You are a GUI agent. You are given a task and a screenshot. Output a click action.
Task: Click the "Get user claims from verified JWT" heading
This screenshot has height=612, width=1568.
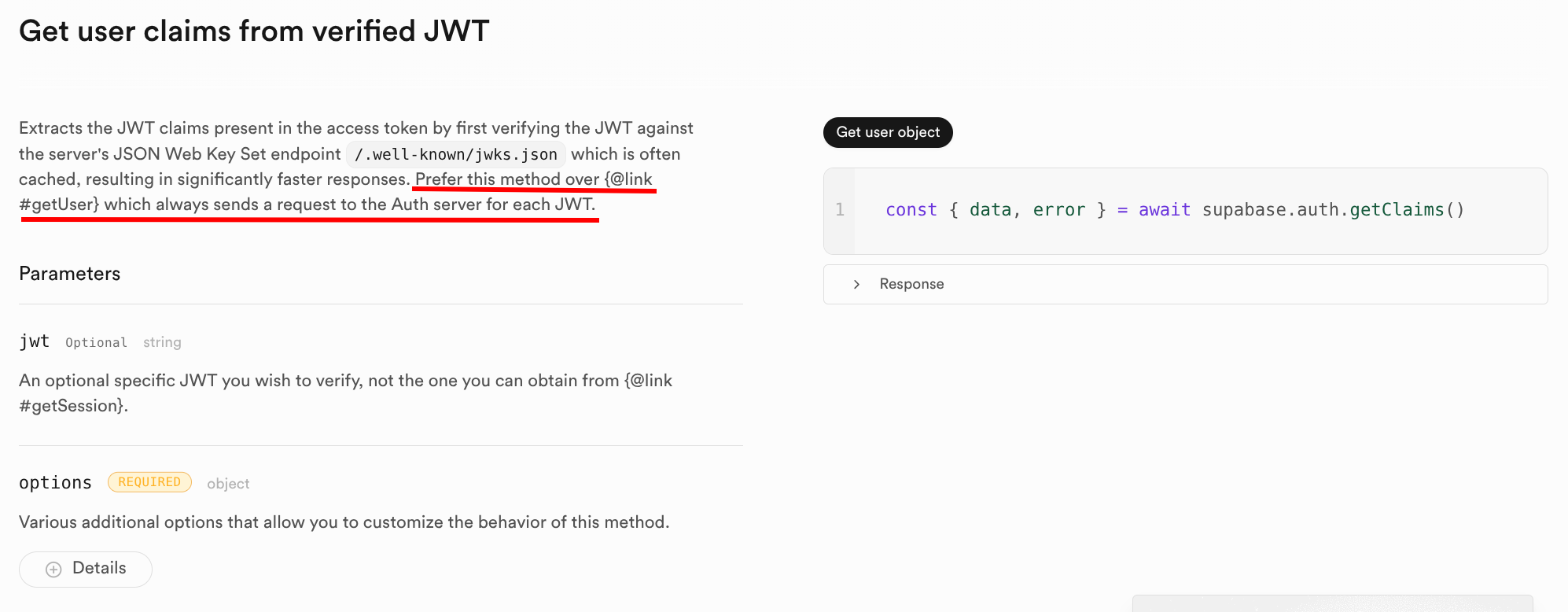point(254,31)
